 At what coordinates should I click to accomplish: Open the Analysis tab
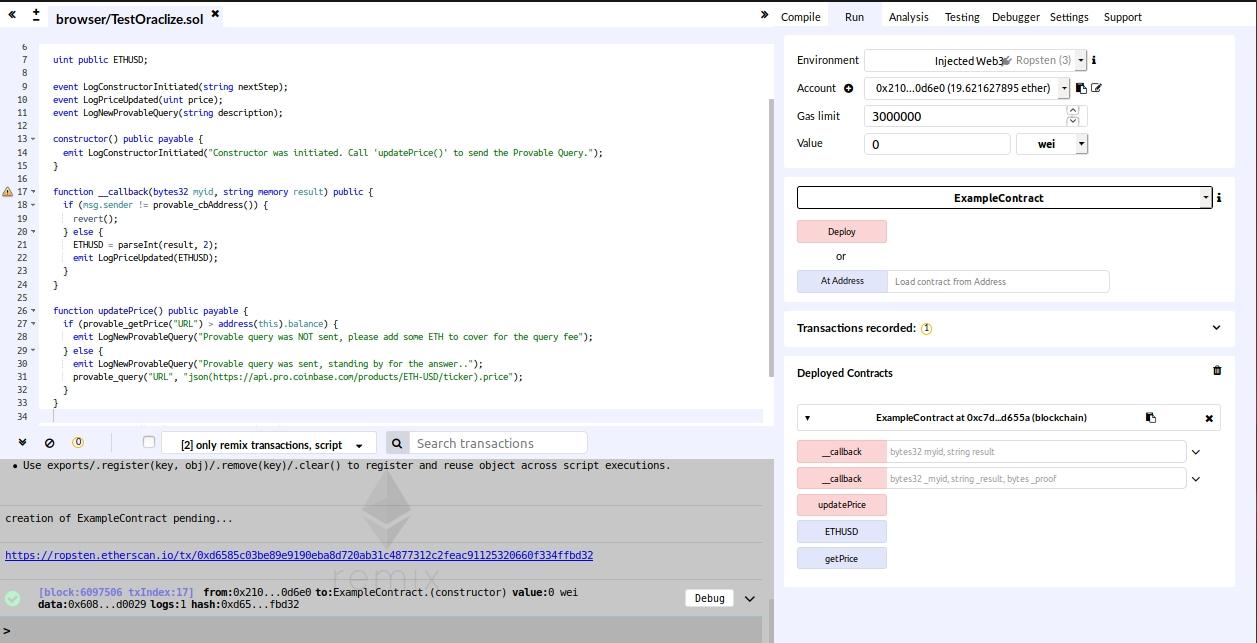tap(908, 17)
